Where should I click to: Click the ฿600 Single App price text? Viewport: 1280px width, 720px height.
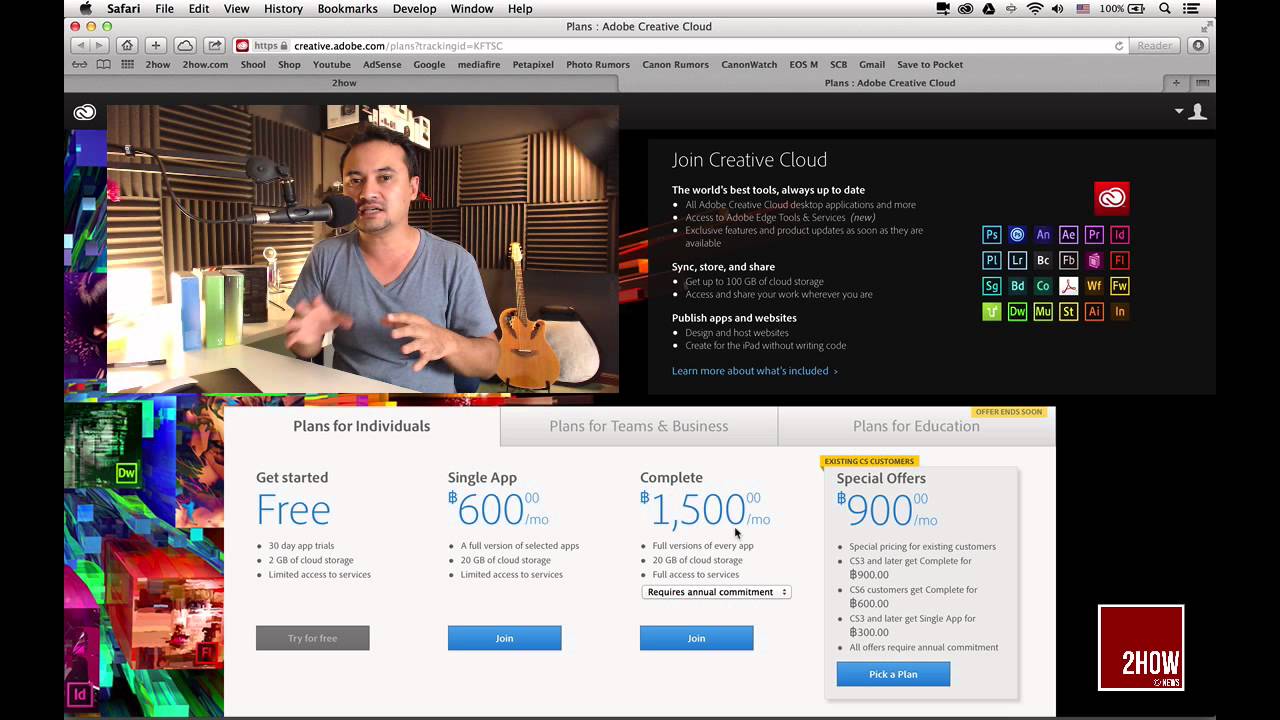tap(498, 509)
